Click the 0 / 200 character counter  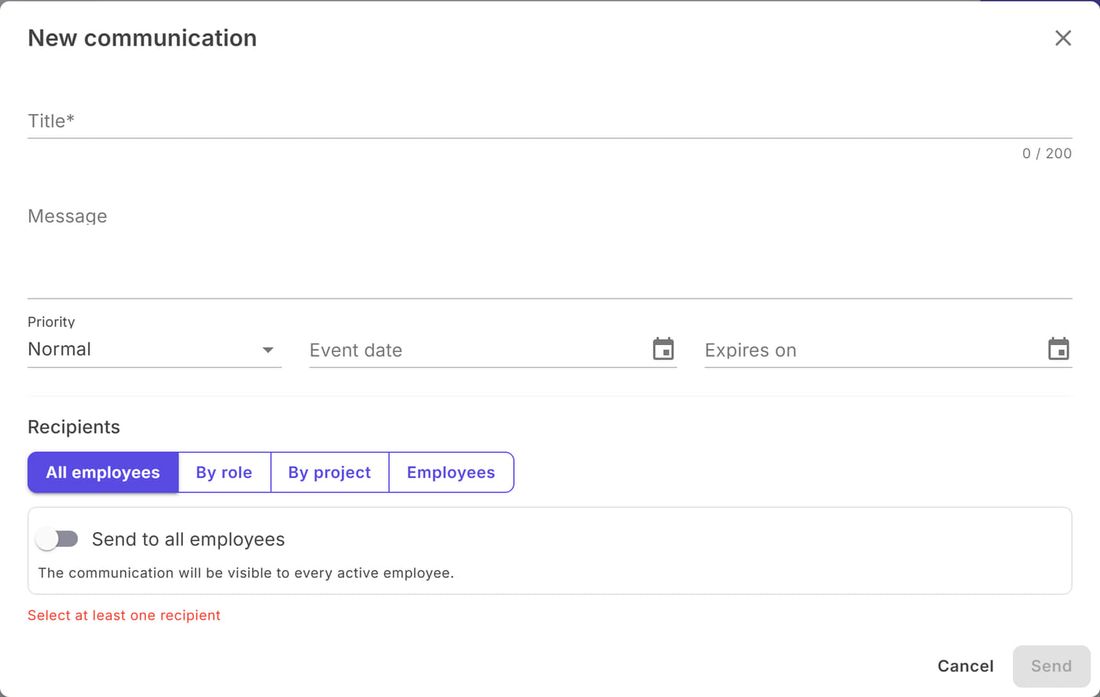point(1047,154)
